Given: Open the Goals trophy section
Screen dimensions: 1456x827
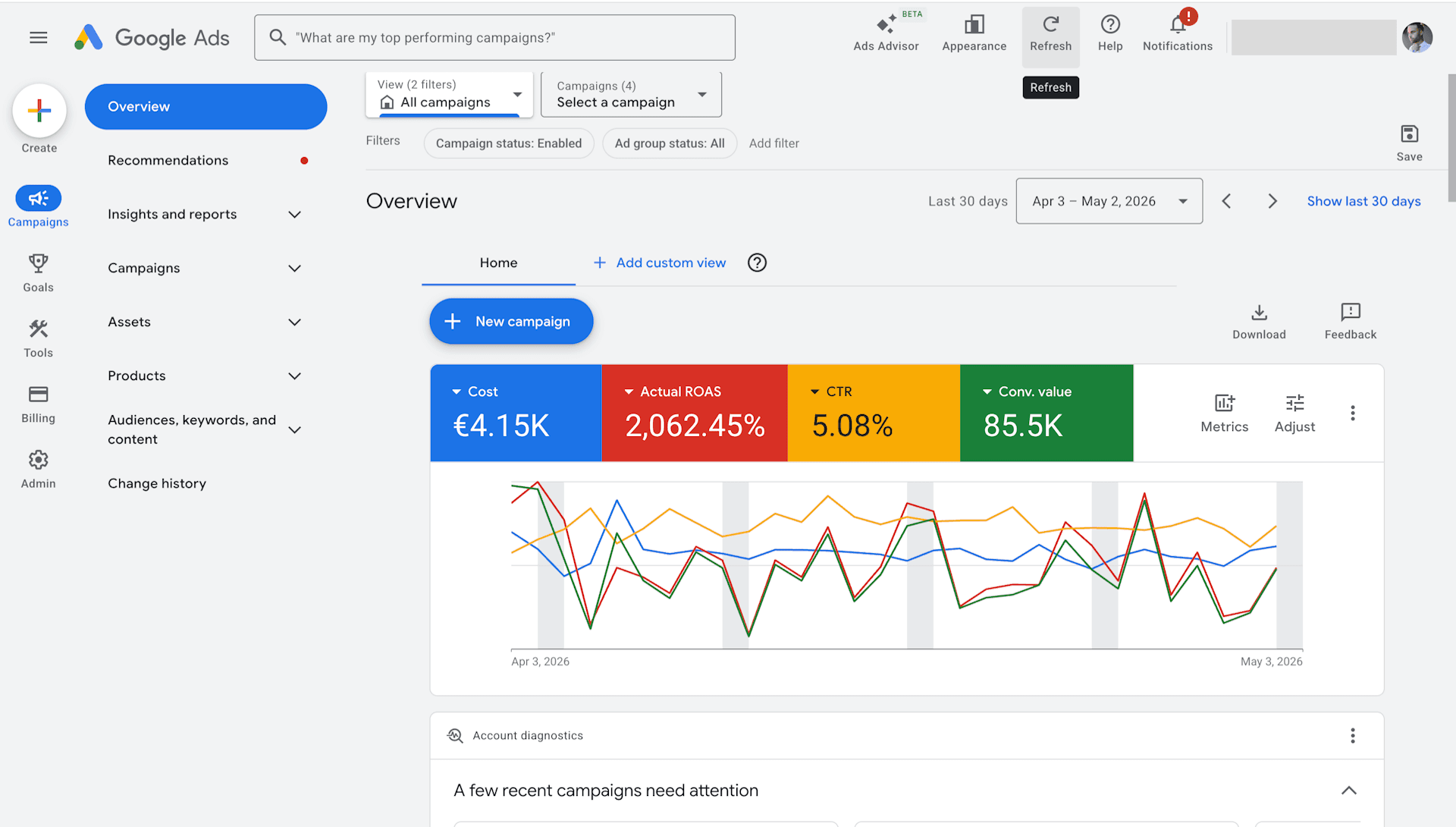Looking at the screenshot, I should click(x=39, y=273).
